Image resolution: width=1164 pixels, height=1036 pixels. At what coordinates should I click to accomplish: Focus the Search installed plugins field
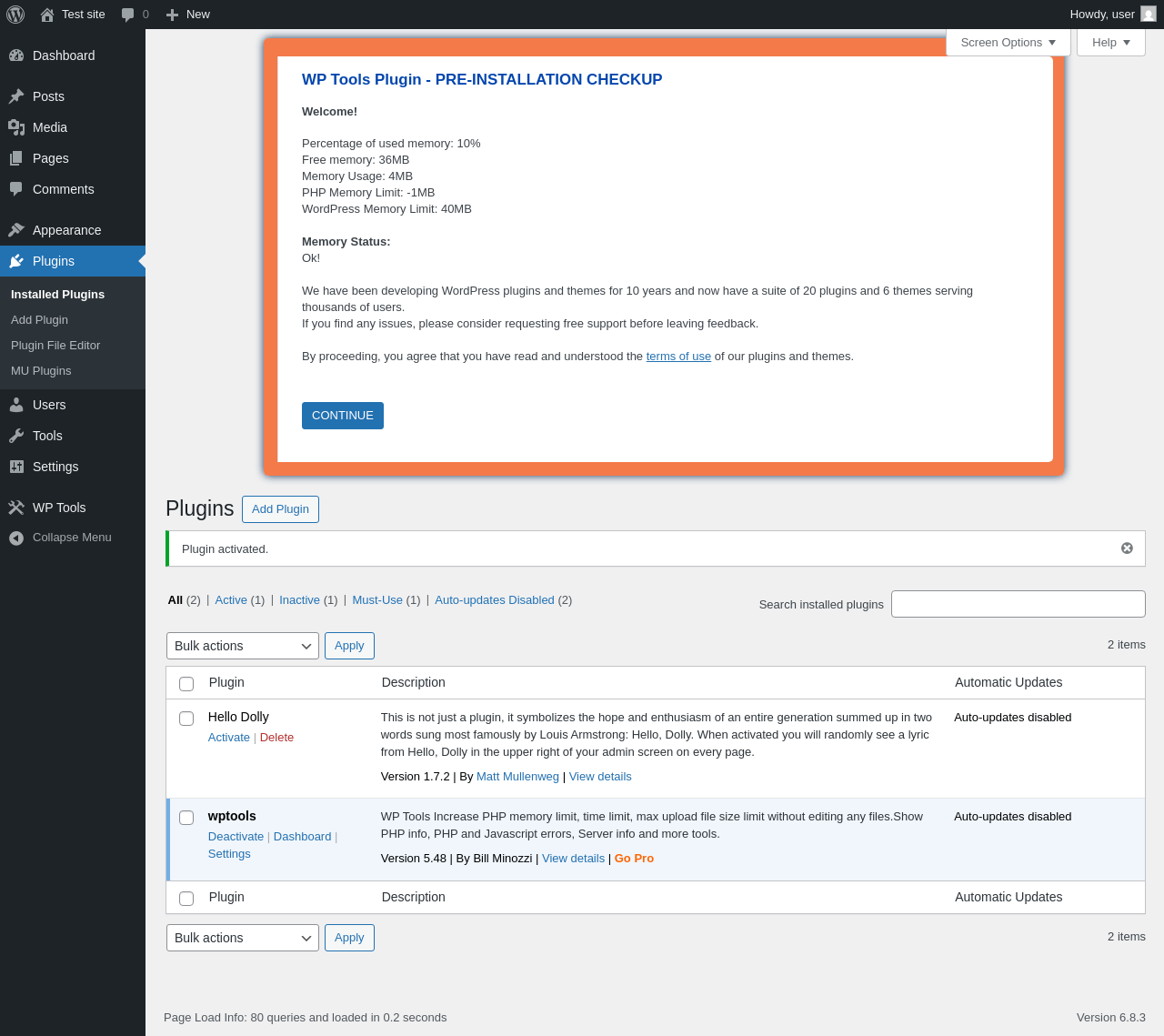click(x=1018, y=604)
